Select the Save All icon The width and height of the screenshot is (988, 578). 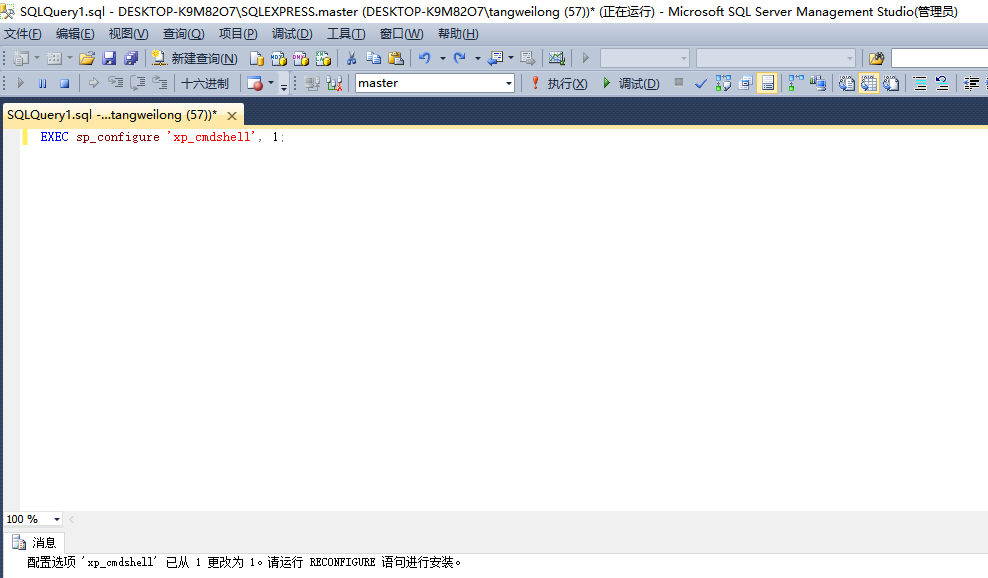pyautogui.click(x=130, y=57)
